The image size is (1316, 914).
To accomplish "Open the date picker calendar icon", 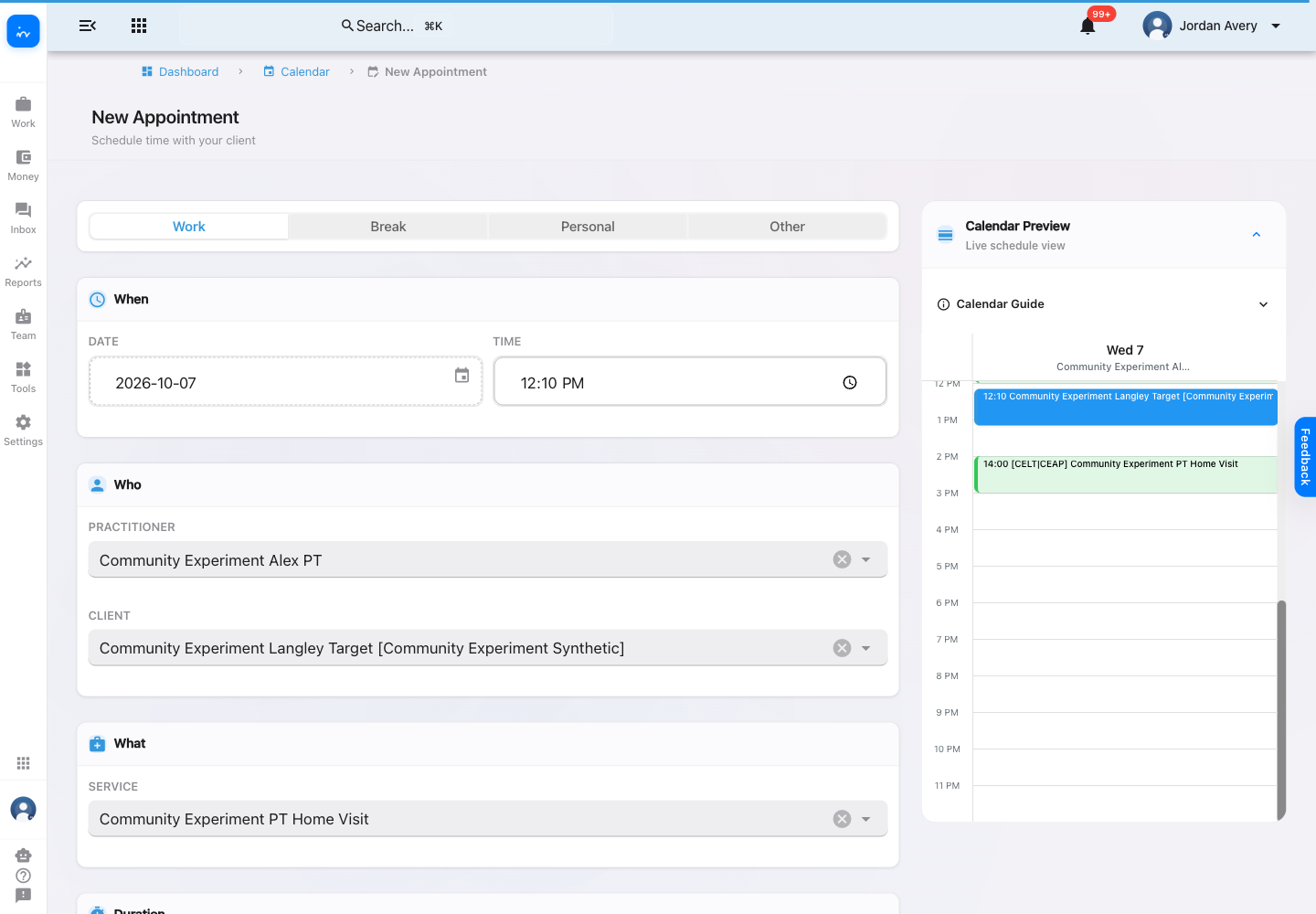I will 462,376.
